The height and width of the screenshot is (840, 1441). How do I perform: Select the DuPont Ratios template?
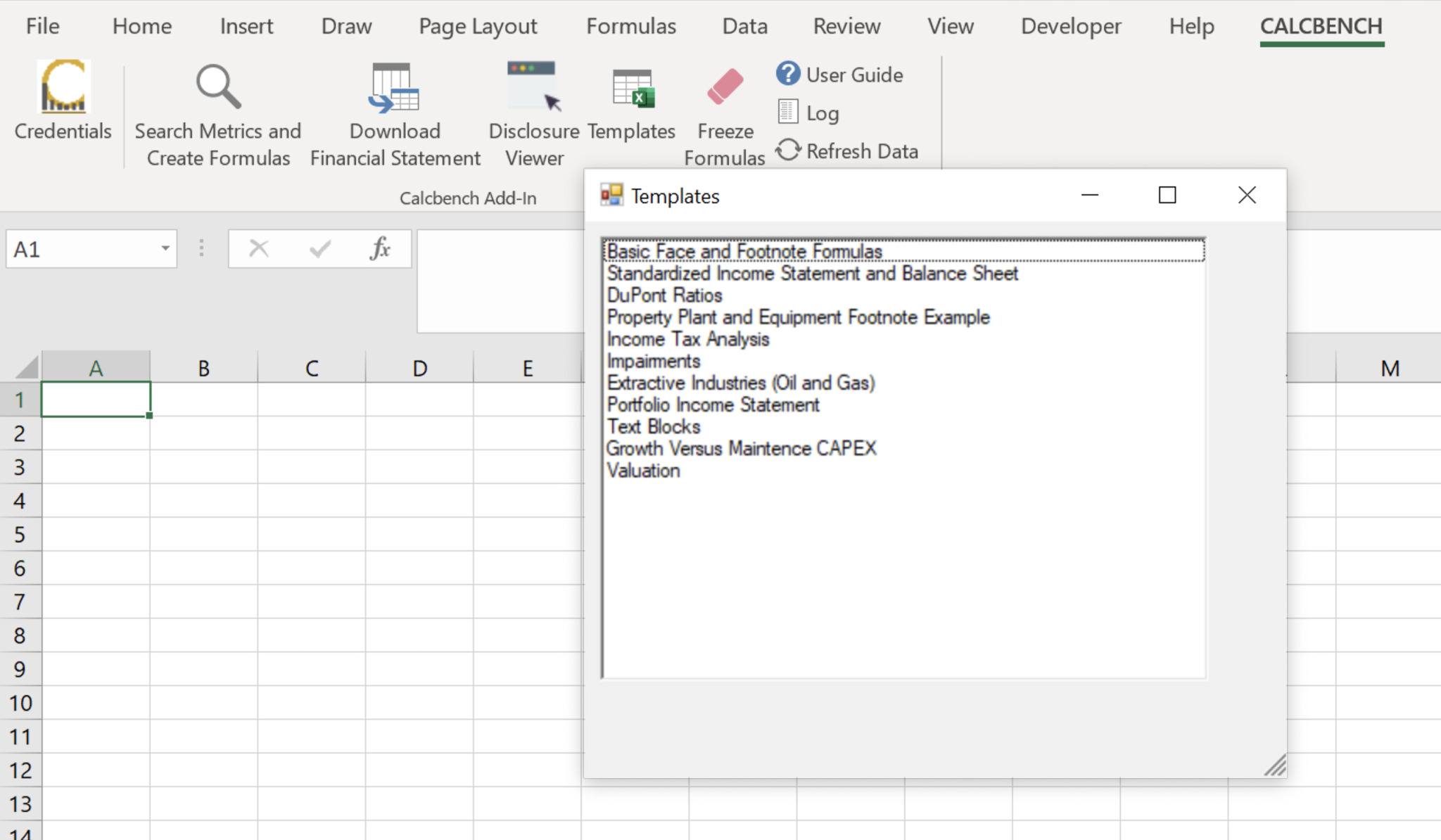pyautogui.click(x=664, y=295)
